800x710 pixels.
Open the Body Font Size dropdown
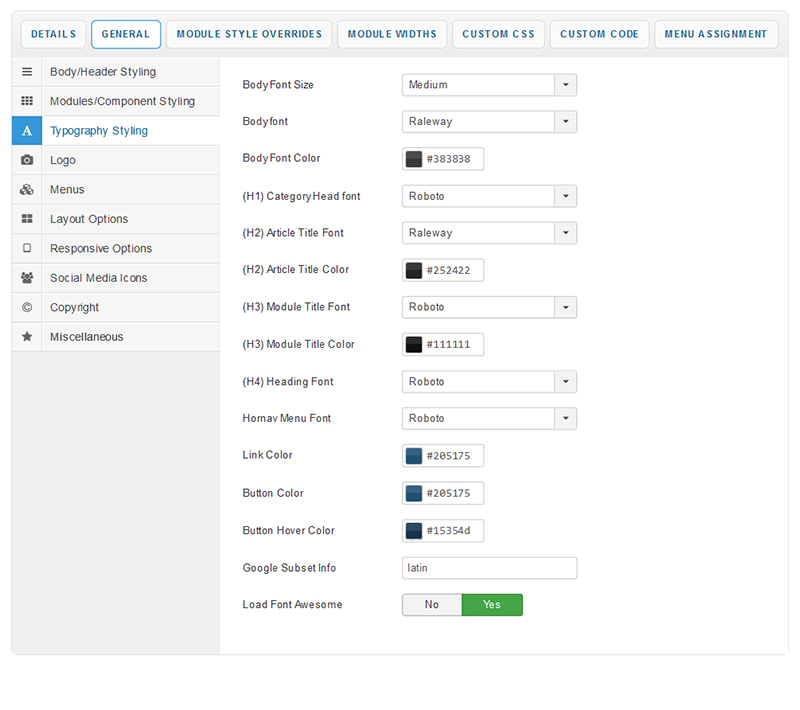[x=489, y=85]
